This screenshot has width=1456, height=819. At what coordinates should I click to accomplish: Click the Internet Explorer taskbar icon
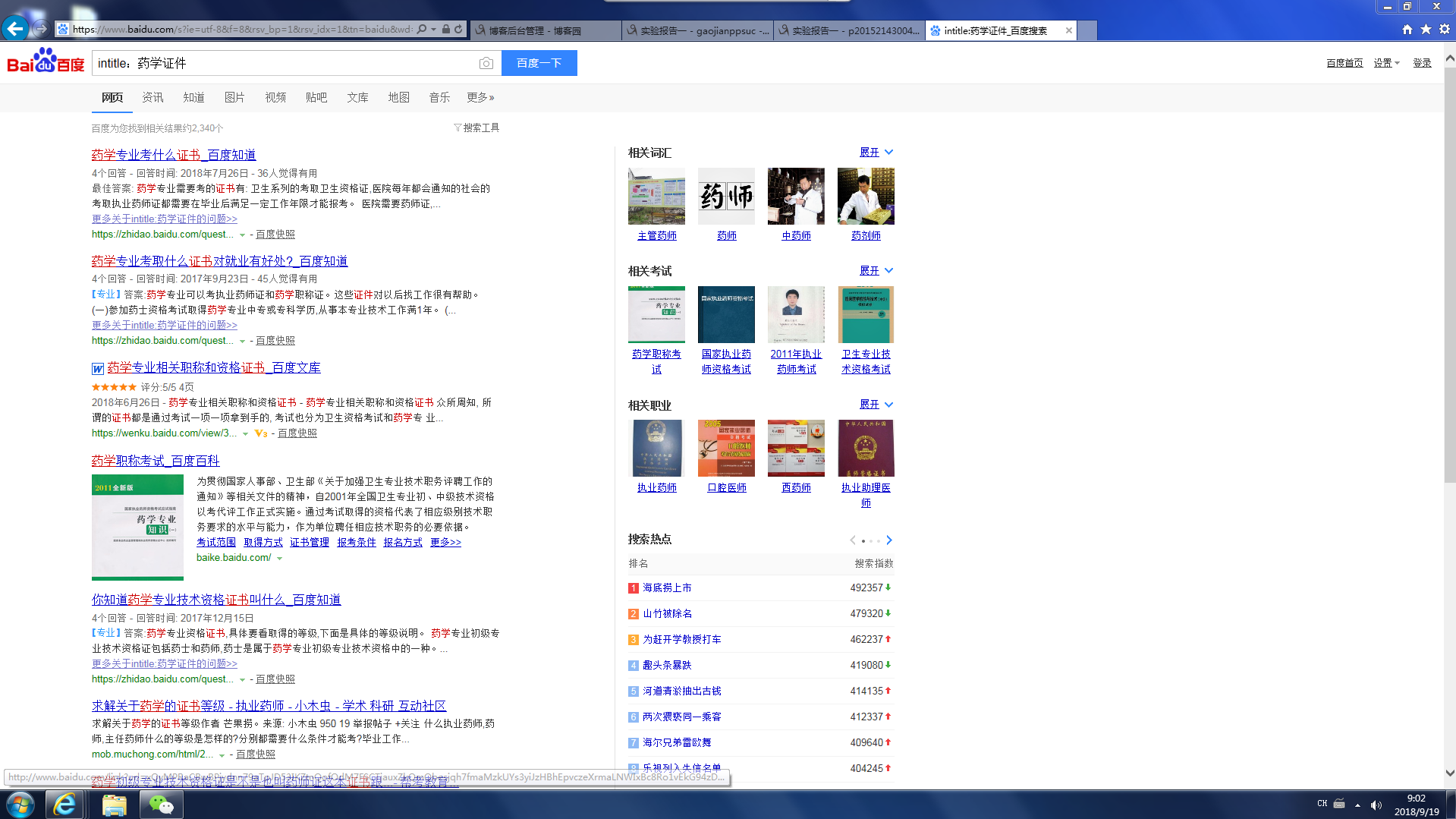pyautogui.click(x=64, y=805)
